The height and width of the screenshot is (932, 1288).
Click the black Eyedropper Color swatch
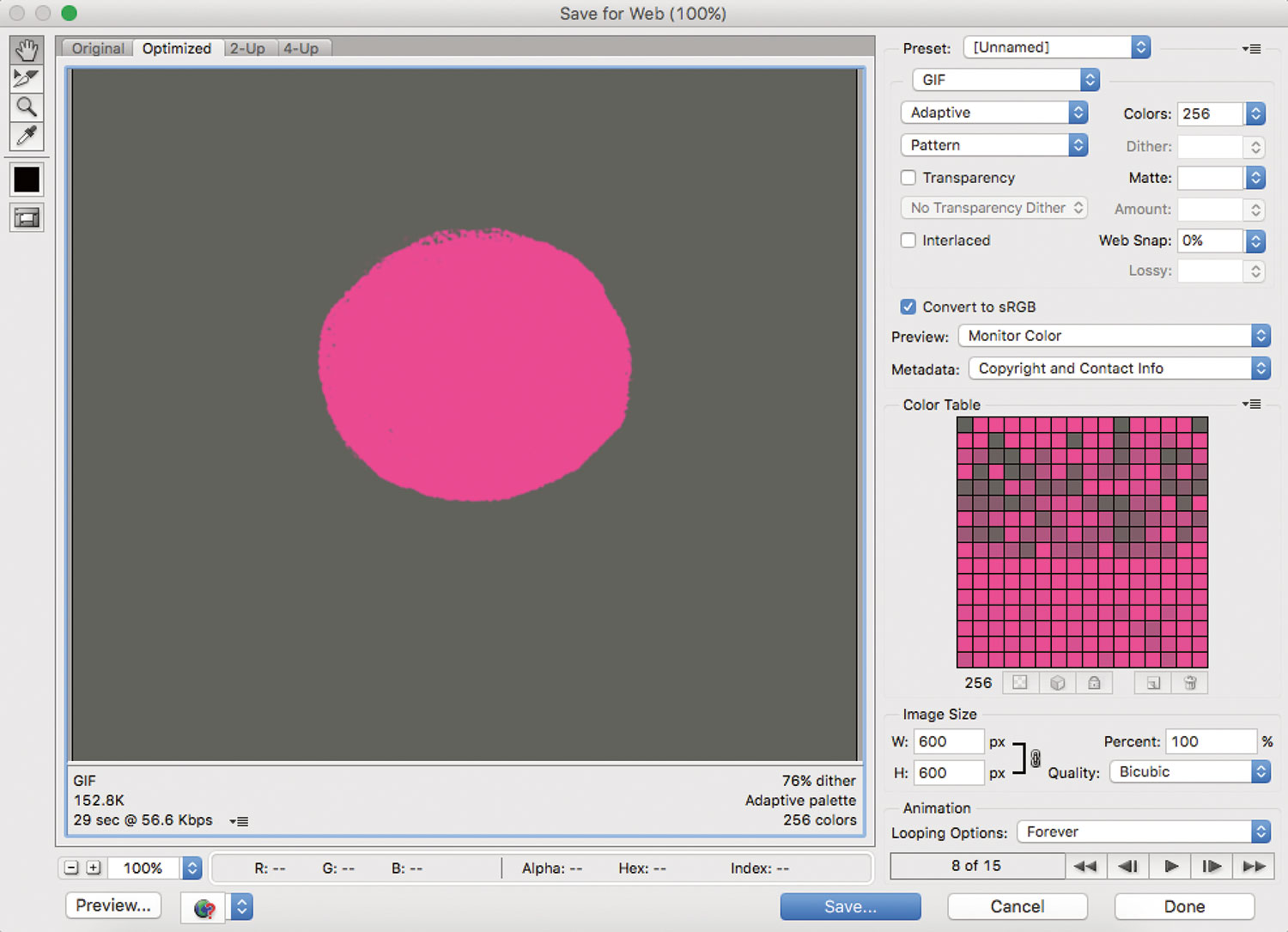[27, 180]
